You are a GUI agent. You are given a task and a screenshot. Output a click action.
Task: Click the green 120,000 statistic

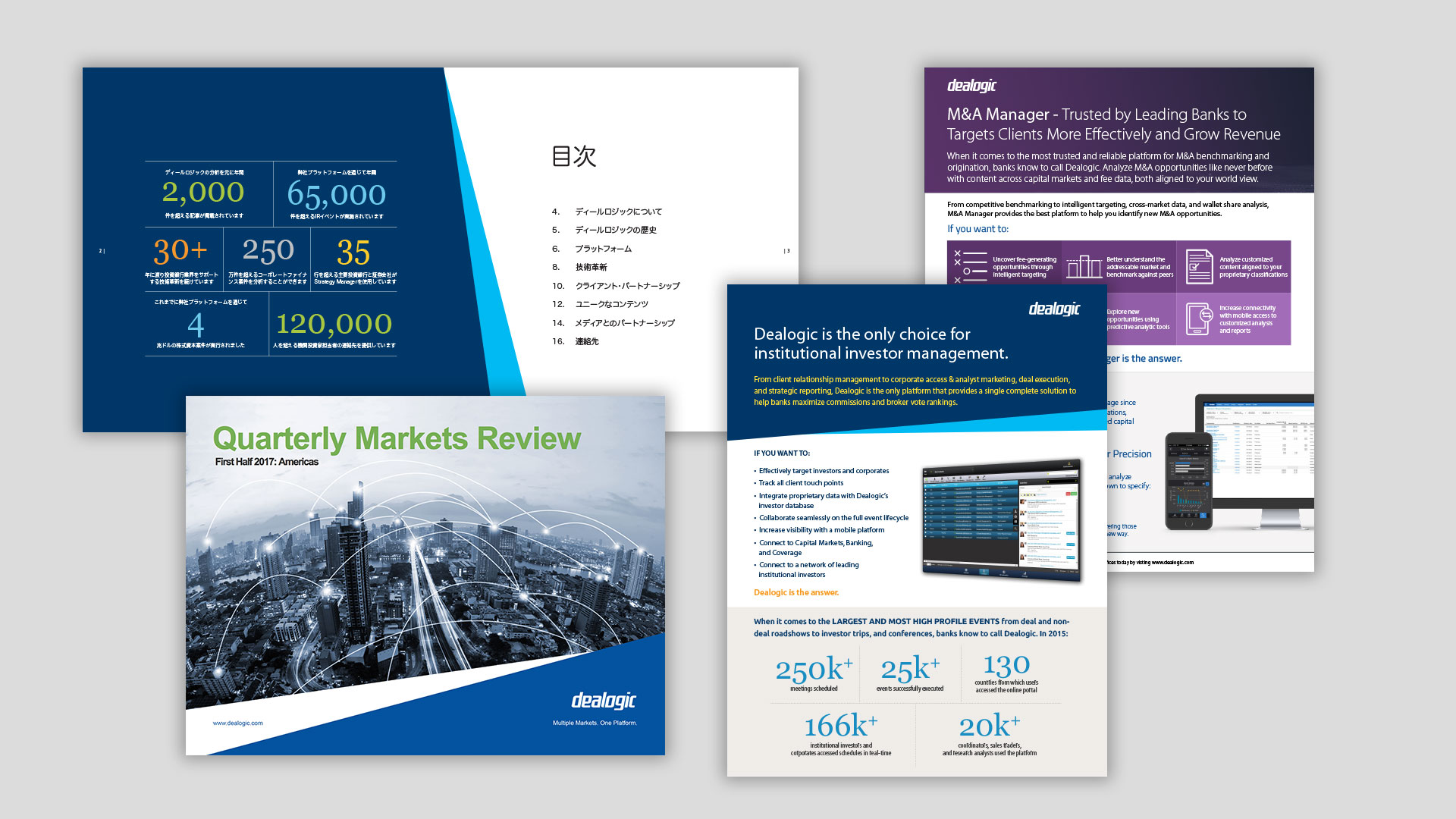coord(334,324)
